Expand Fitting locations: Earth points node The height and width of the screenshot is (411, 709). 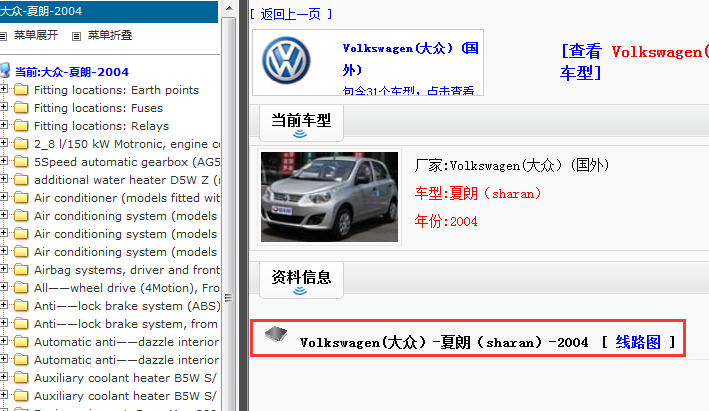4,89
